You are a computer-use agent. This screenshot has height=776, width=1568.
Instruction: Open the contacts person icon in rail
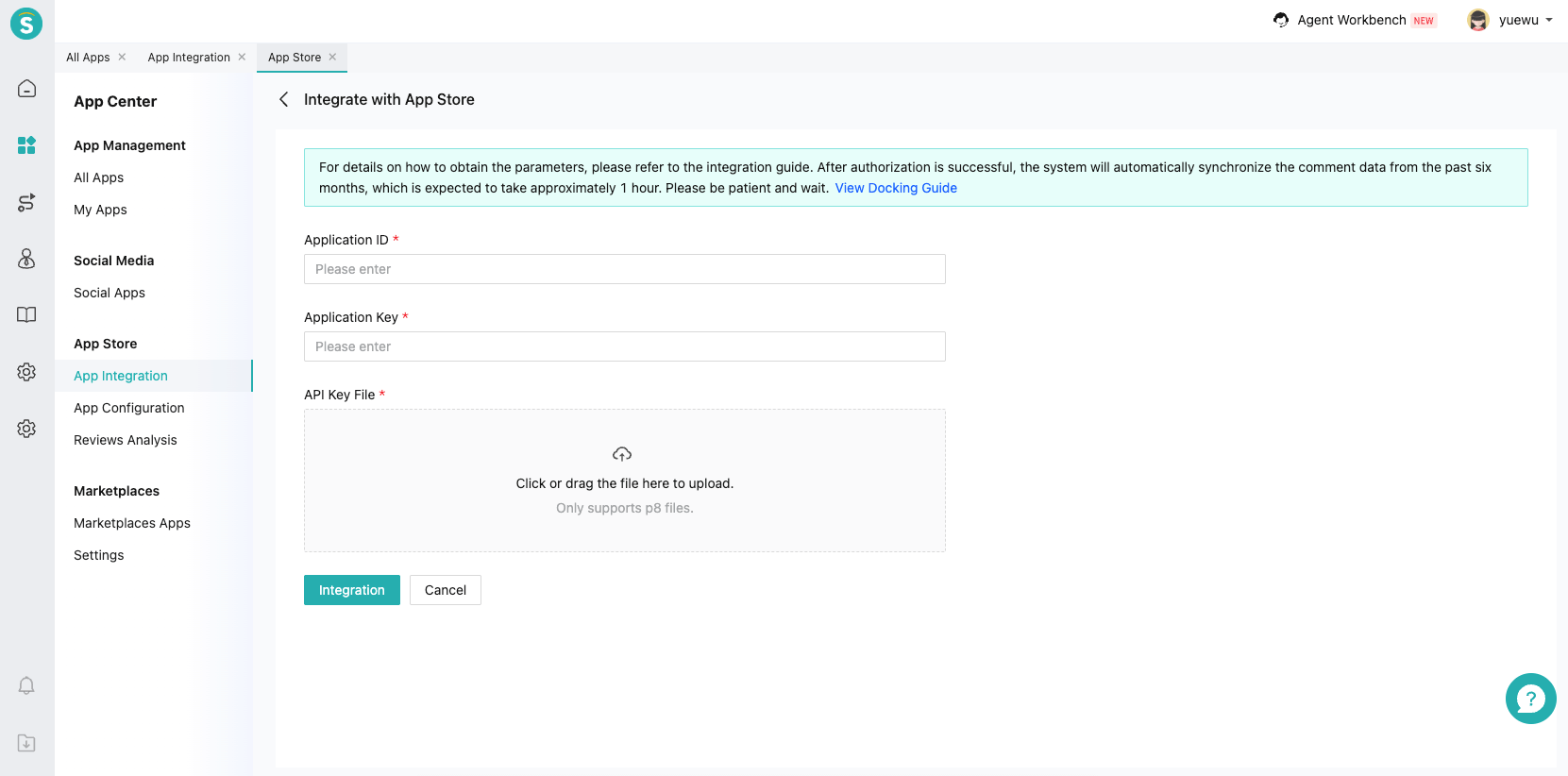tap(26, 259)
